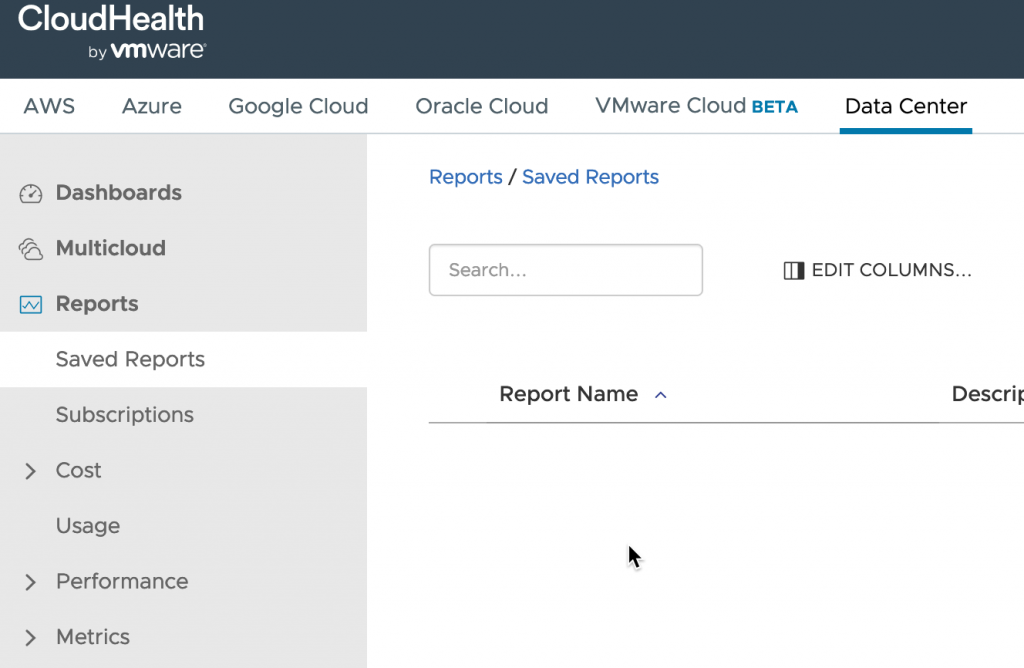The image size is (1024, 668).
Task: Click the BETA badge next to VMware Cloud
Action: point(775,105)
